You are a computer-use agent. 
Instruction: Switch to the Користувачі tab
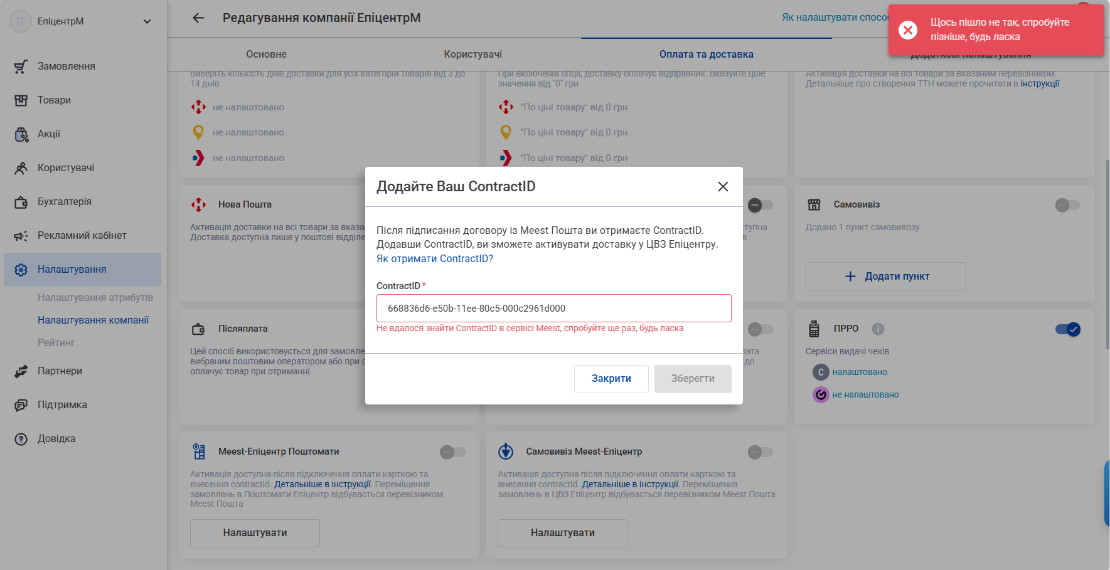[x=473, y=55]
